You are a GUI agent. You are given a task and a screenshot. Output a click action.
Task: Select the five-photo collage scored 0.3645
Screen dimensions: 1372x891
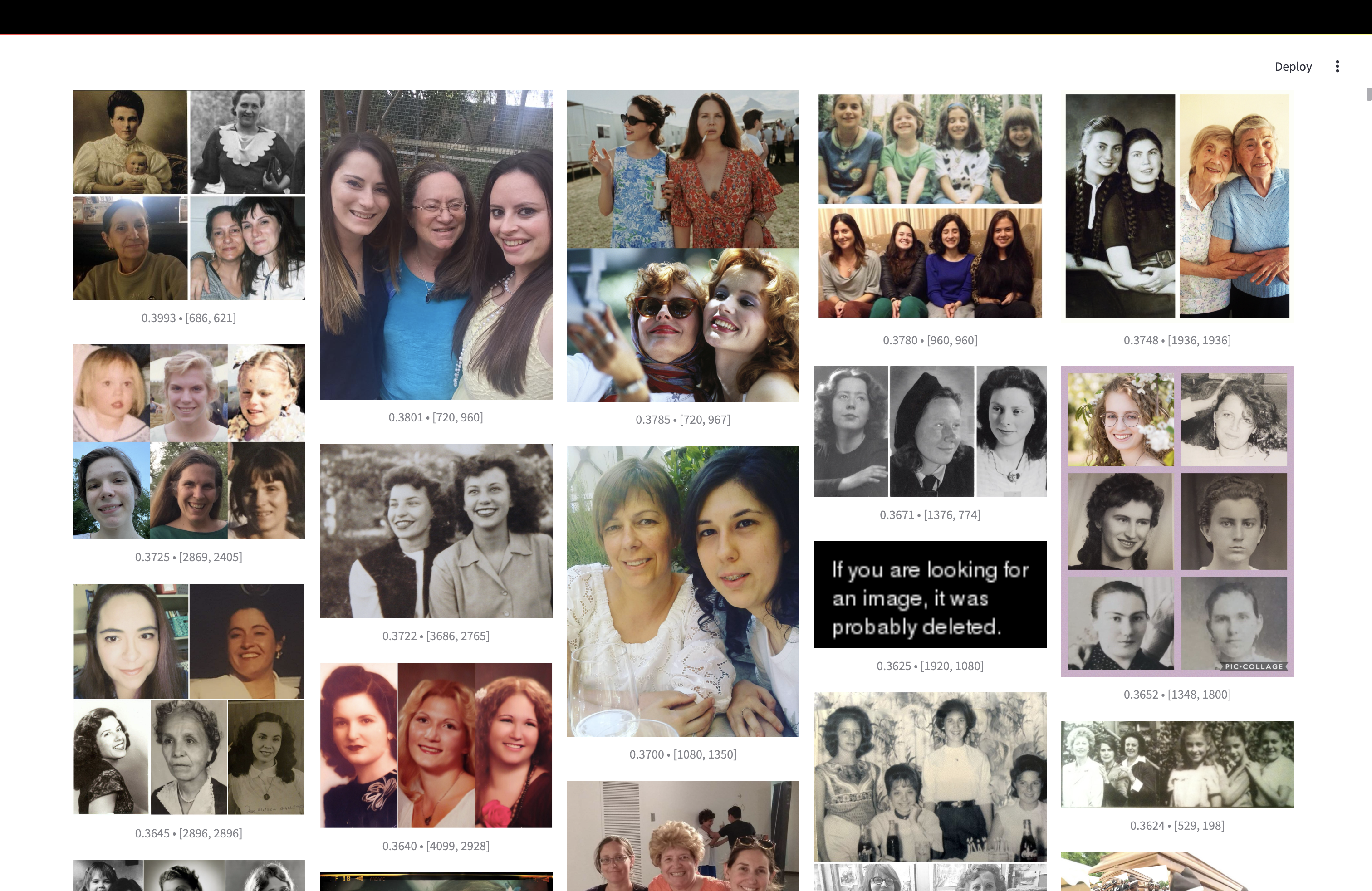pyautogui.click(x=188, y=699)
